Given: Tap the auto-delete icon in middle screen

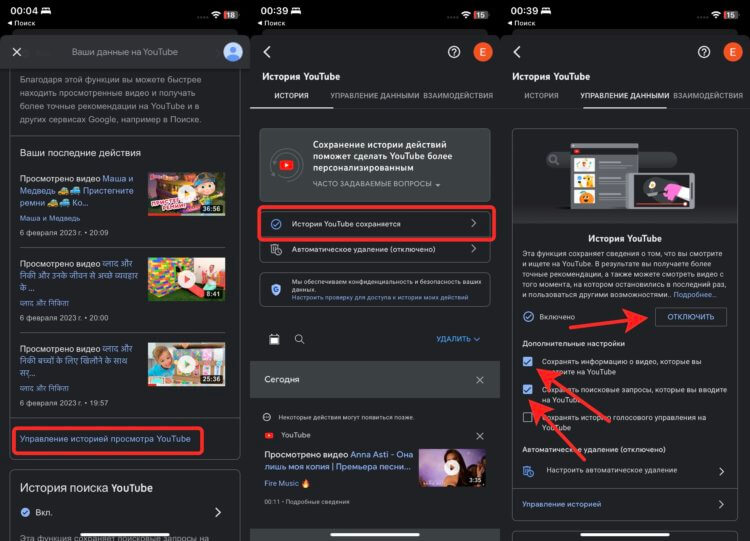Looking at the screenshot, I should (276, 249).
